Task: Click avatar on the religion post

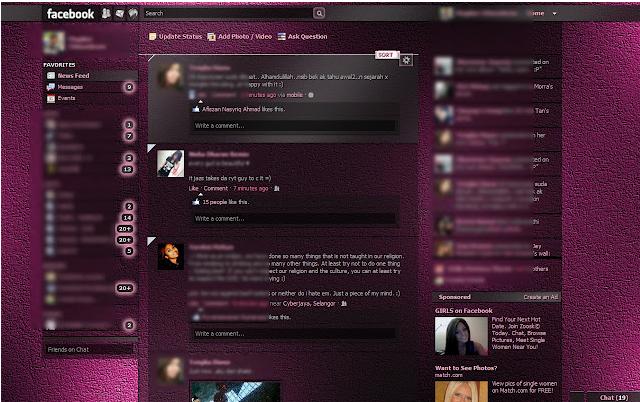Action: (x=171, y=256)
